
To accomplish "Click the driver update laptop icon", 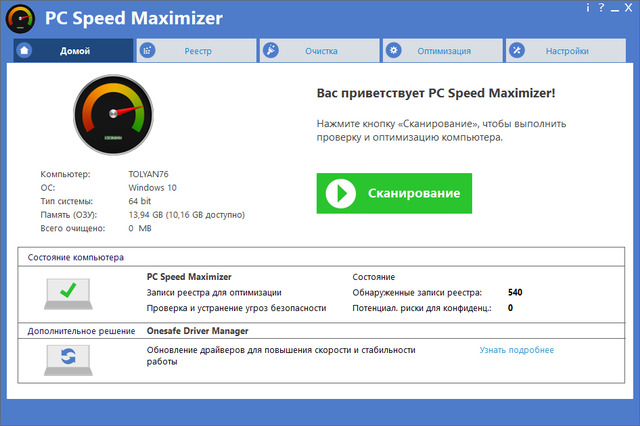I will point(67,356).
